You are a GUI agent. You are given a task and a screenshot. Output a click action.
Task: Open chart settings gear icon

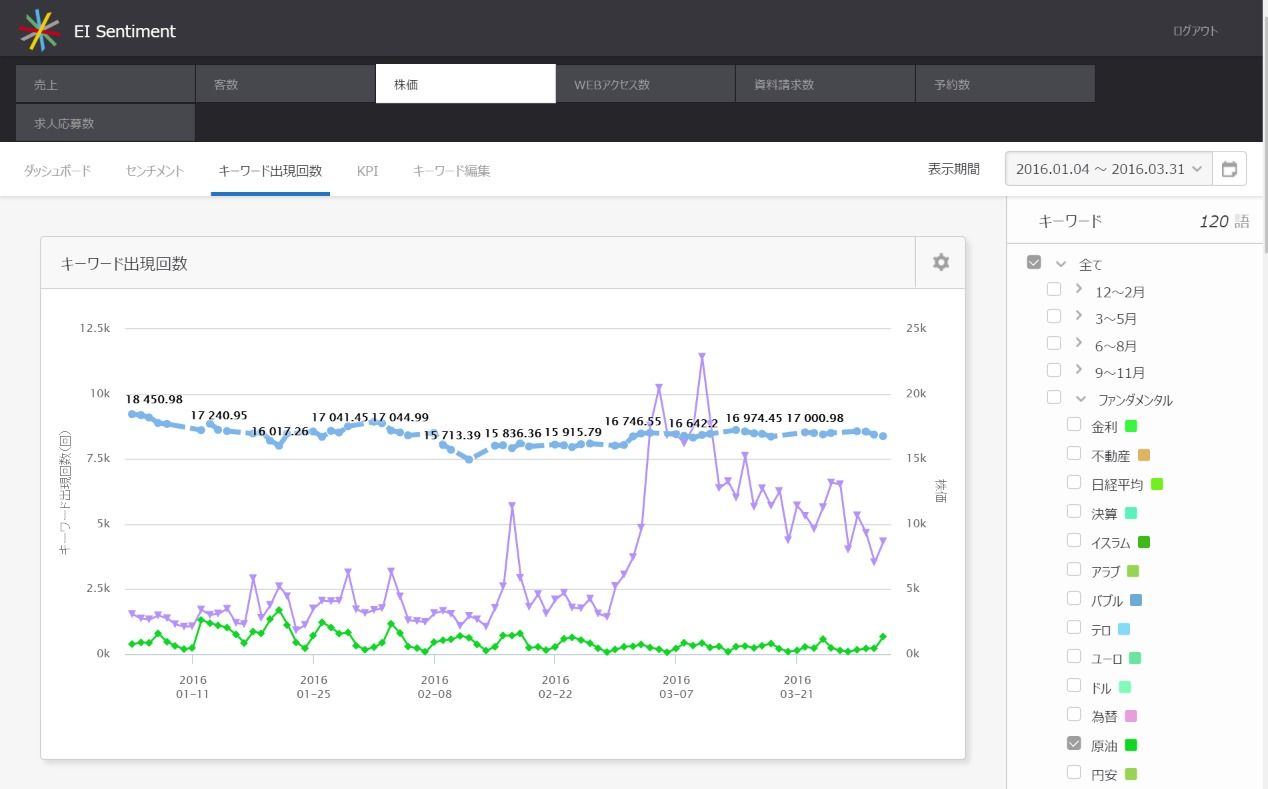click(940, 263)
